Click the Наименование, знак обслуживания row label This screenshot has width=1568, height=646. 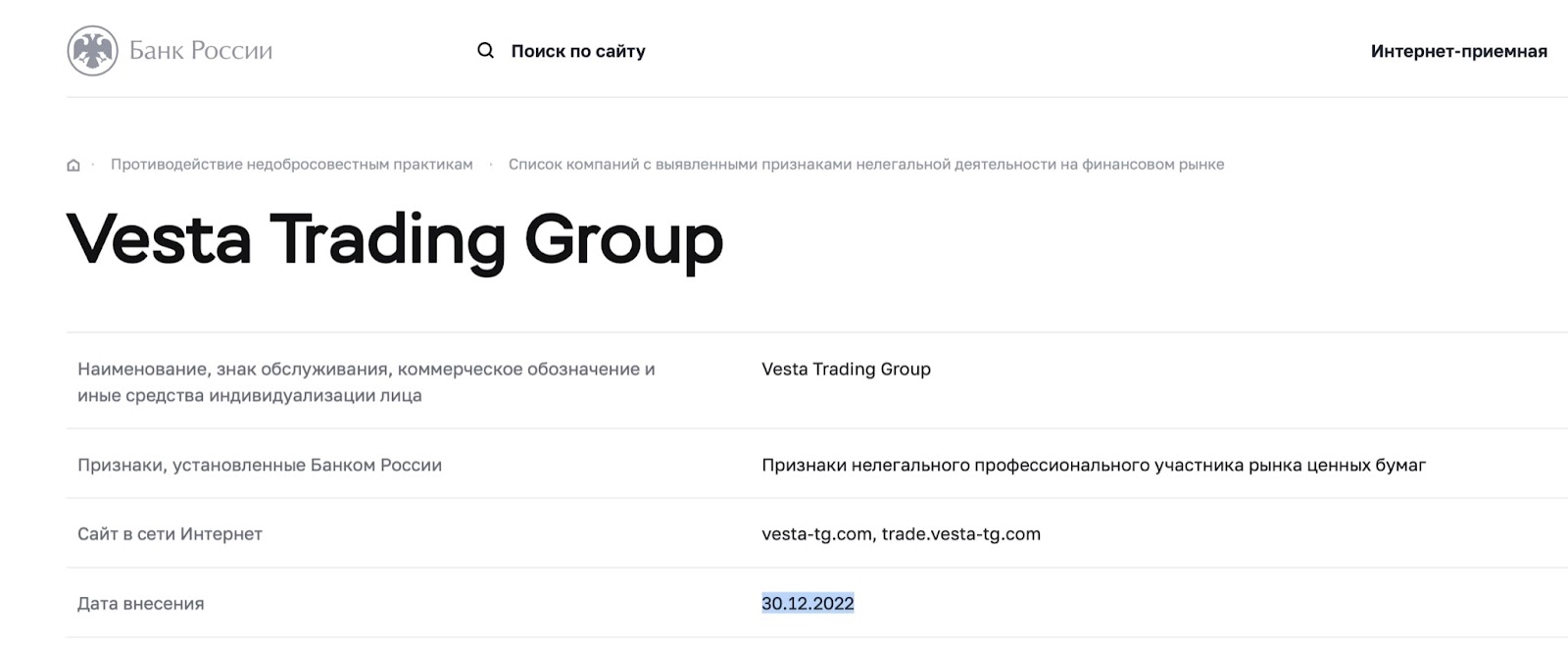tap(367, 382)
